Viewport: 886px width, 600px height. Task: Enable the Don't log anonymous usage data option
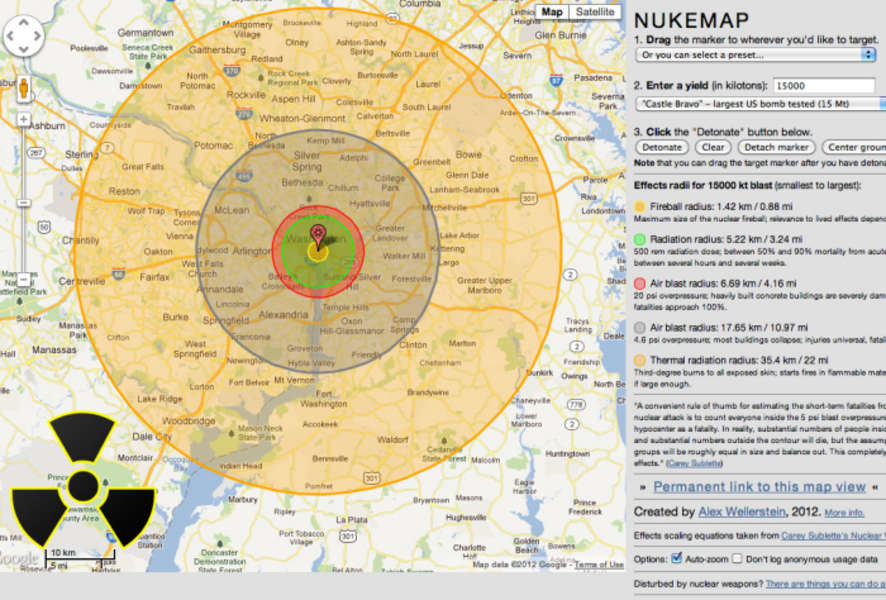click(736, 558)
